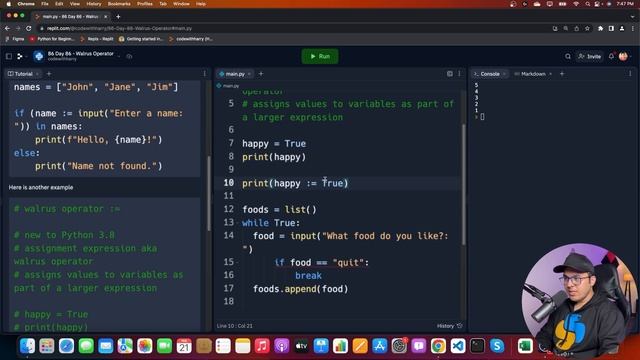The width and height of the screenshot is (640, 360).
Task: Open Chrome side panel icon
Action: [x=611, y=28]
